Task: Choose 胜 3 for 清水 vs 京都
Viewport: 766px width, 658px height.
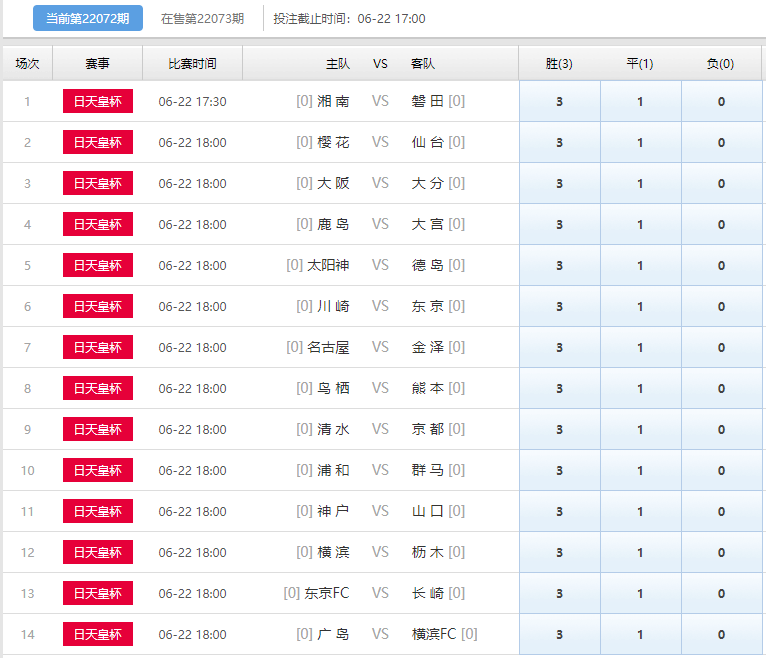Action: pos(560,430)
